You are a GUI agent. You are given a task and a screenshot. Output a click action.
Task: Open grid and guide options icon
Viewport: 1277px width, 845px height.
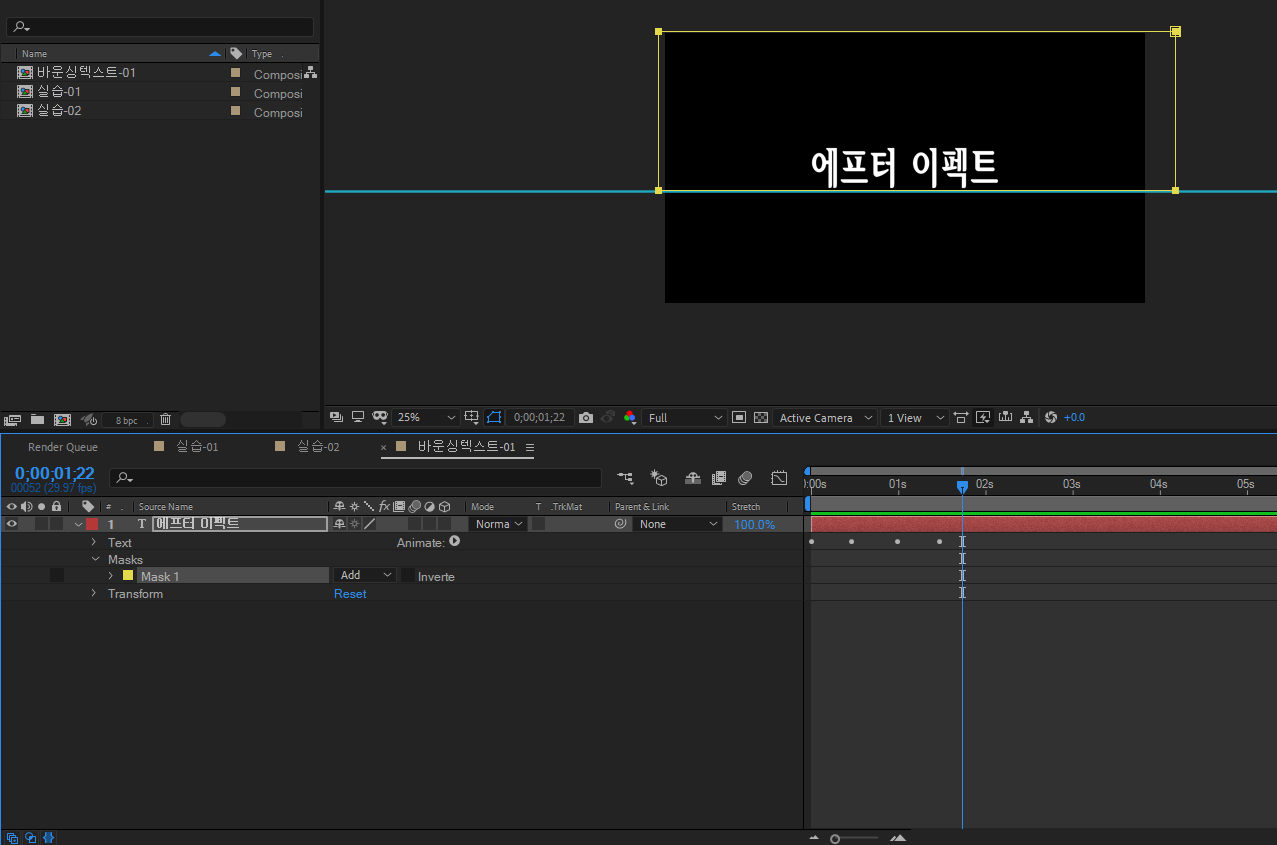472,417
